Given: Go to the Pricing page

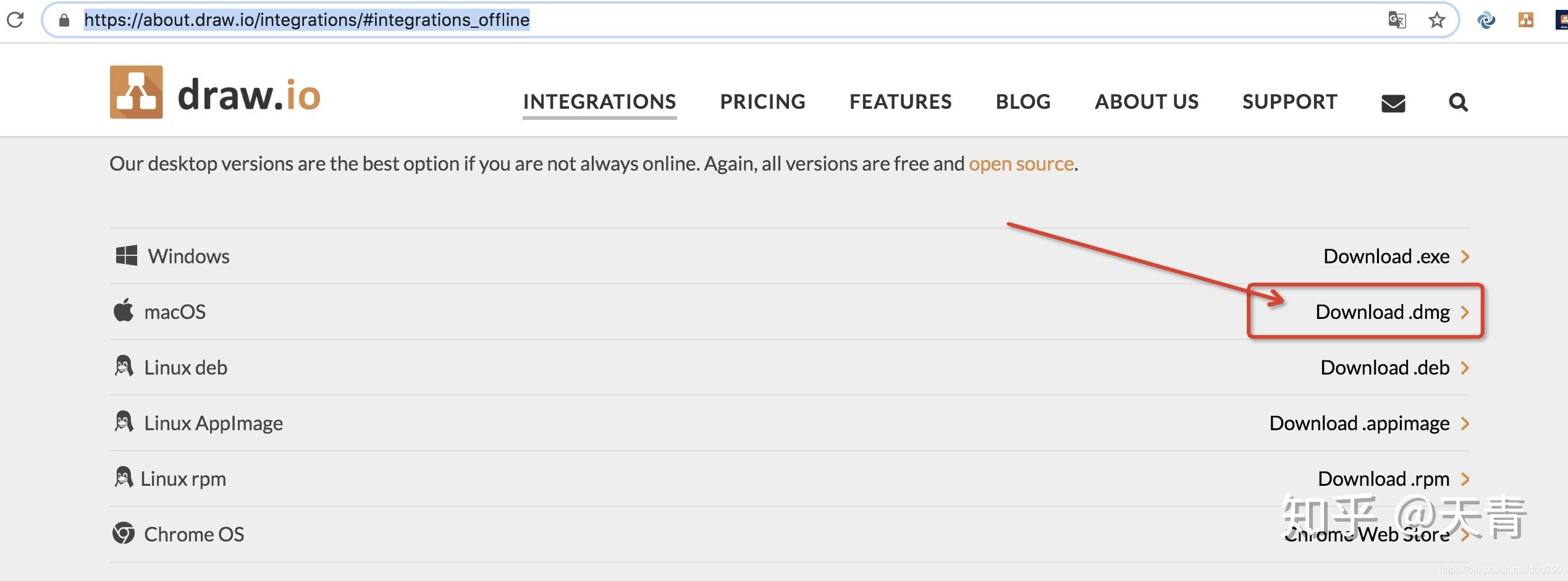Looking at the screenshot, I should pyautogui.click(x=762, y=101).
